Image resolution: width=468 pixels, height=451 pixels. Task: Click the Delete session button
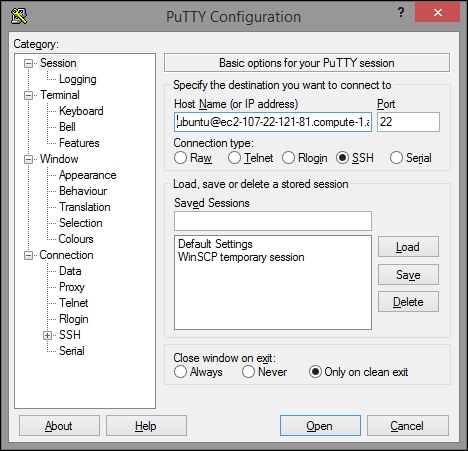coord(408,302)
